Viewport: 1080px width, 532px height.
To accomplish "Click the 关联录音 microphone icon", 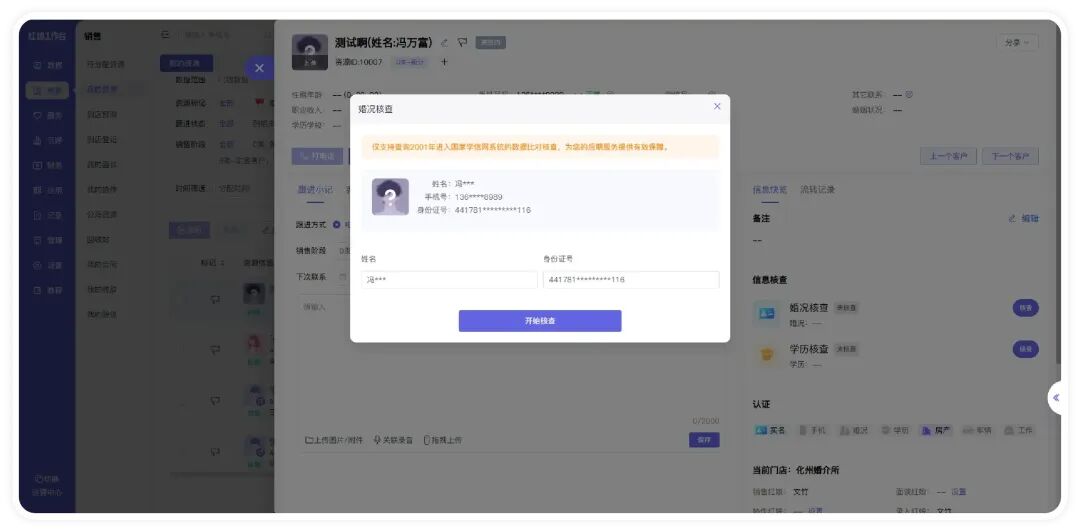I will (393, 440).
